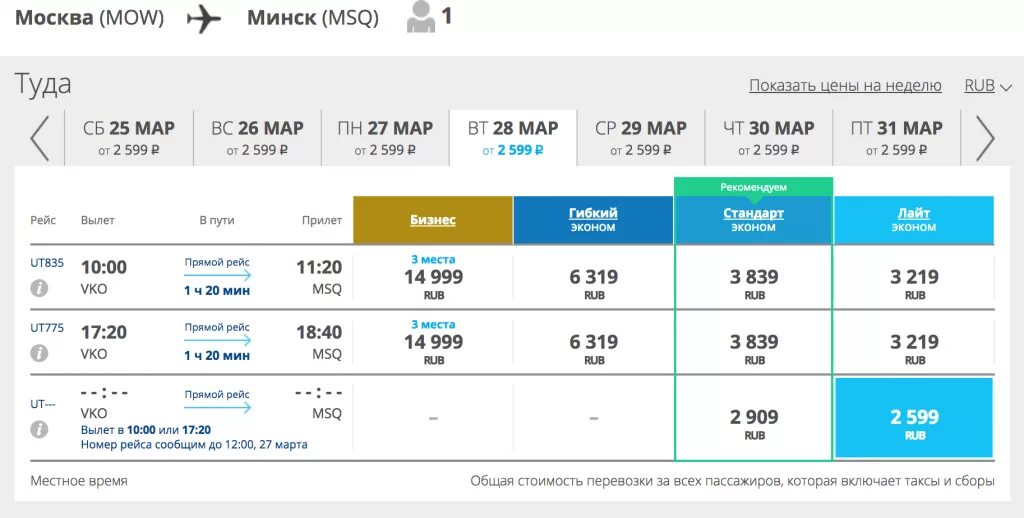Choose 14 999 RUB business fare for UT835
Viewport: 1024px width, 518px height.
point(433,278)
